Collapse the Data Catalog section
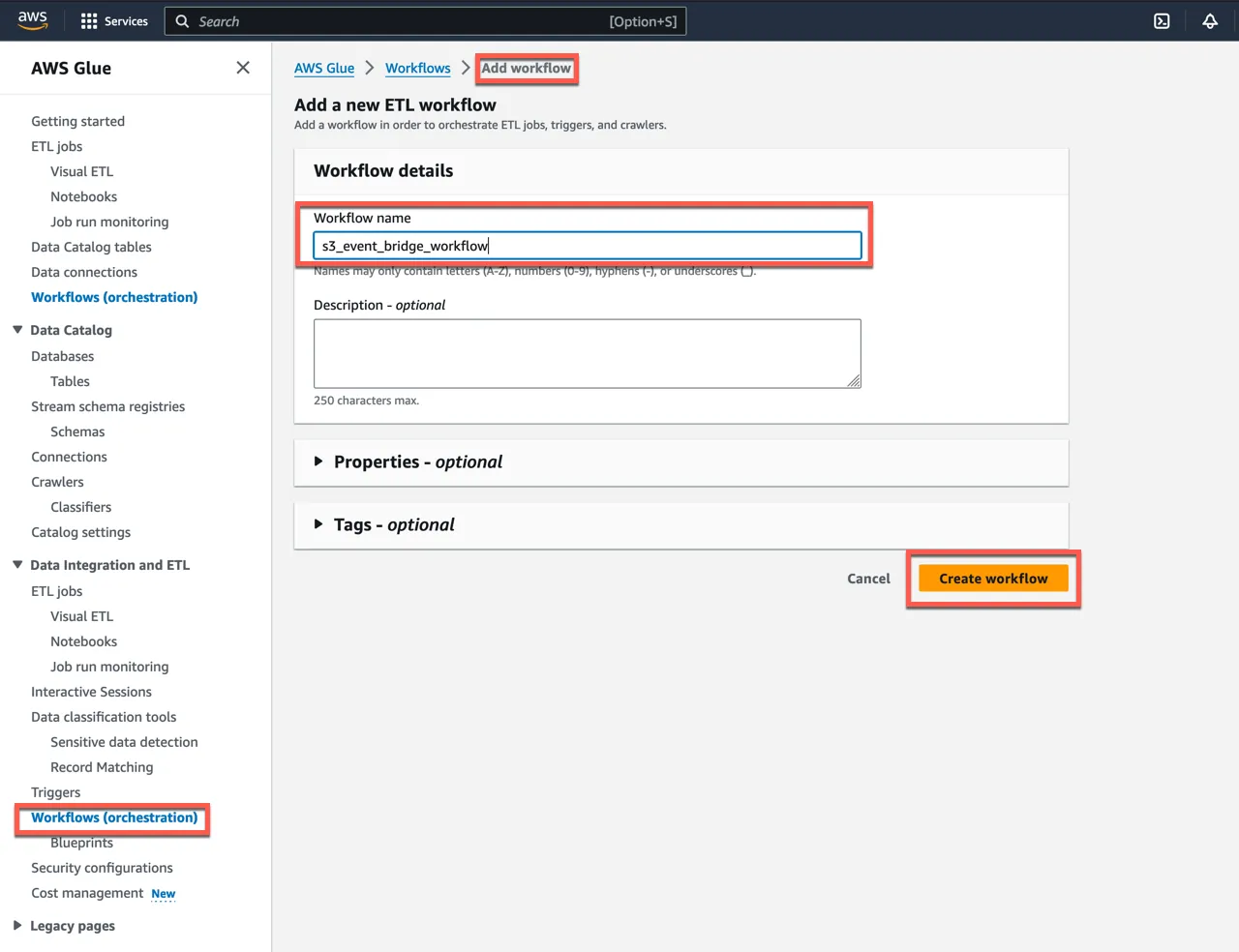 (17, 330)
